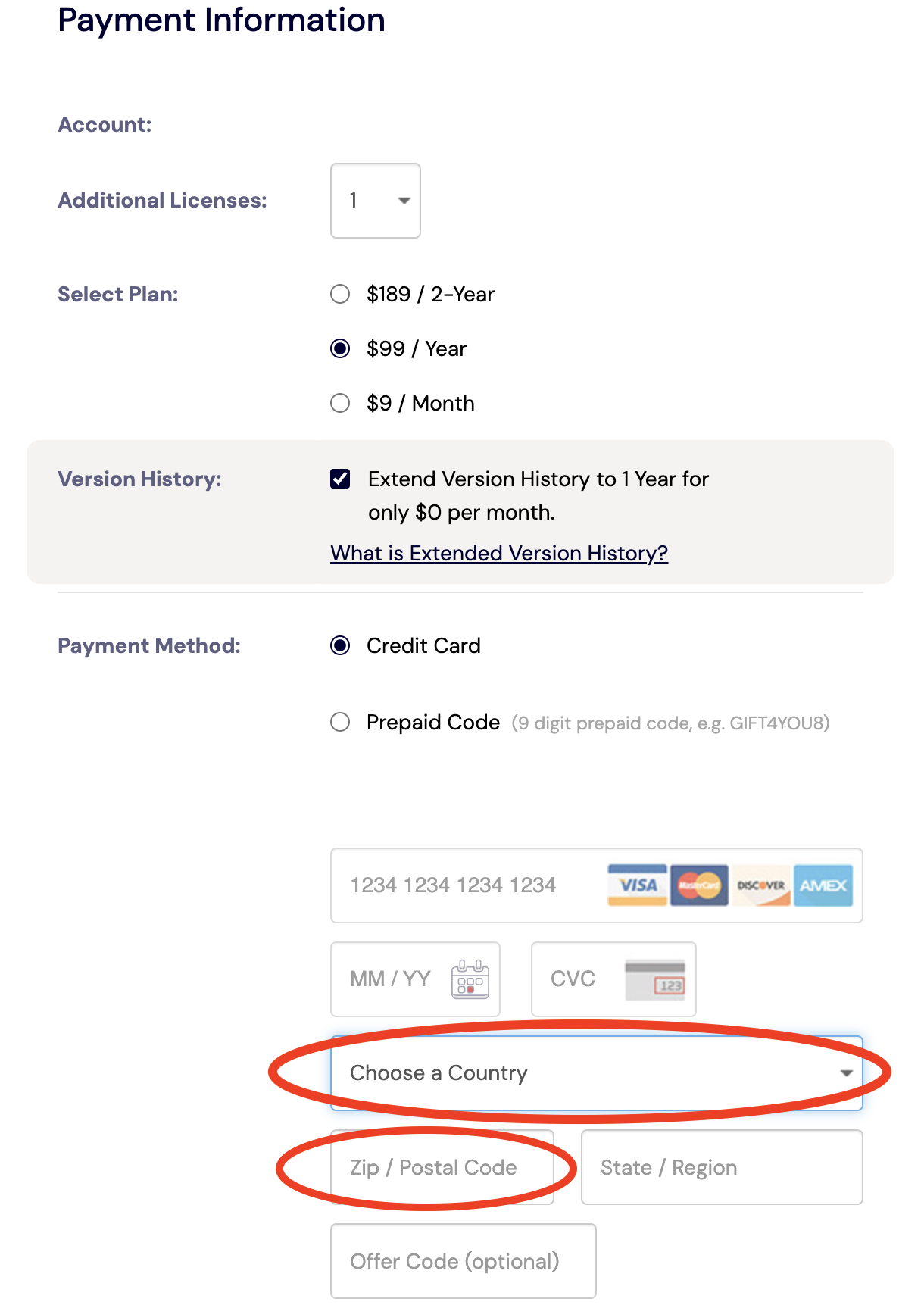Click the CVC card-back icon
The image size is (924, 1305).
(x=655, y=979)
